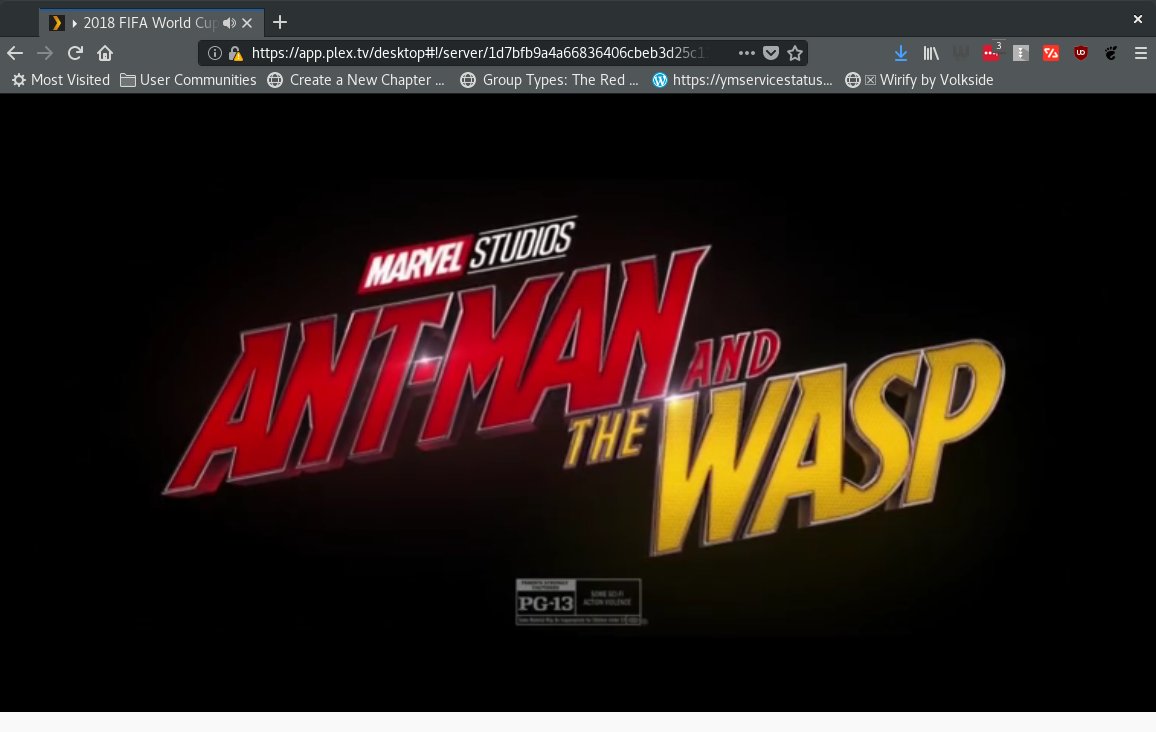Open the Create a New Chapter bookmark

pyautogui.click(x=356, y=80)
